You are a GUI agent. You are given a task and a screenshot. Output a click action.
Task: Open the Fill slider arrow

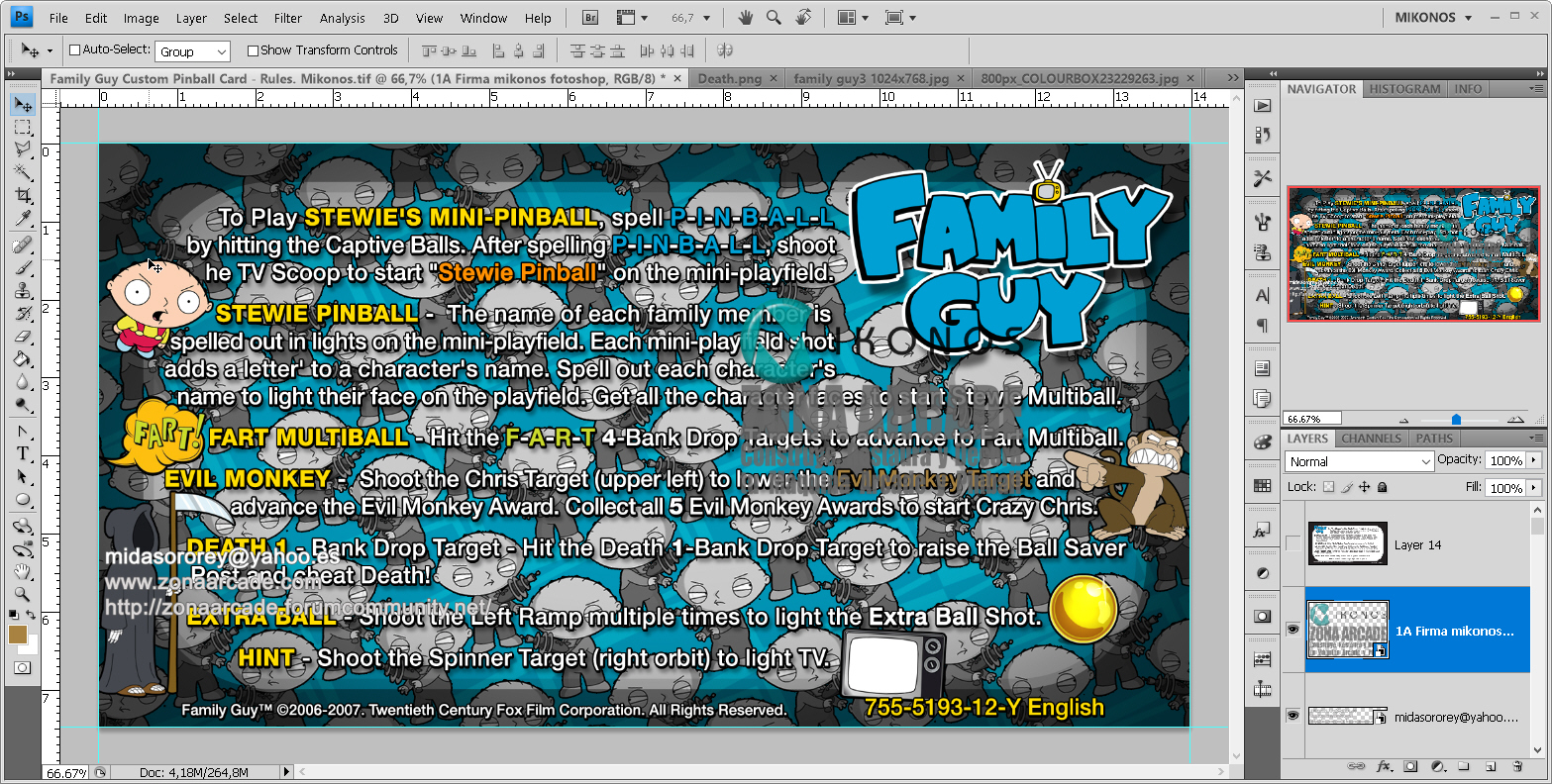1534,488
